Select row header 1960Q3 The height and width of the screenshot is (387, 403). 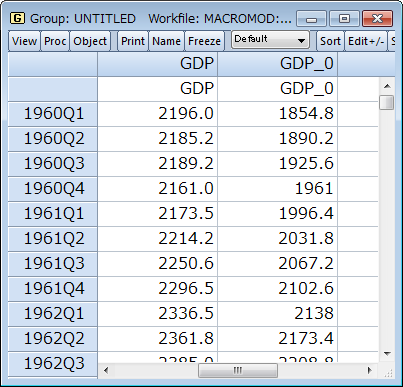click(x=53, y=164)
